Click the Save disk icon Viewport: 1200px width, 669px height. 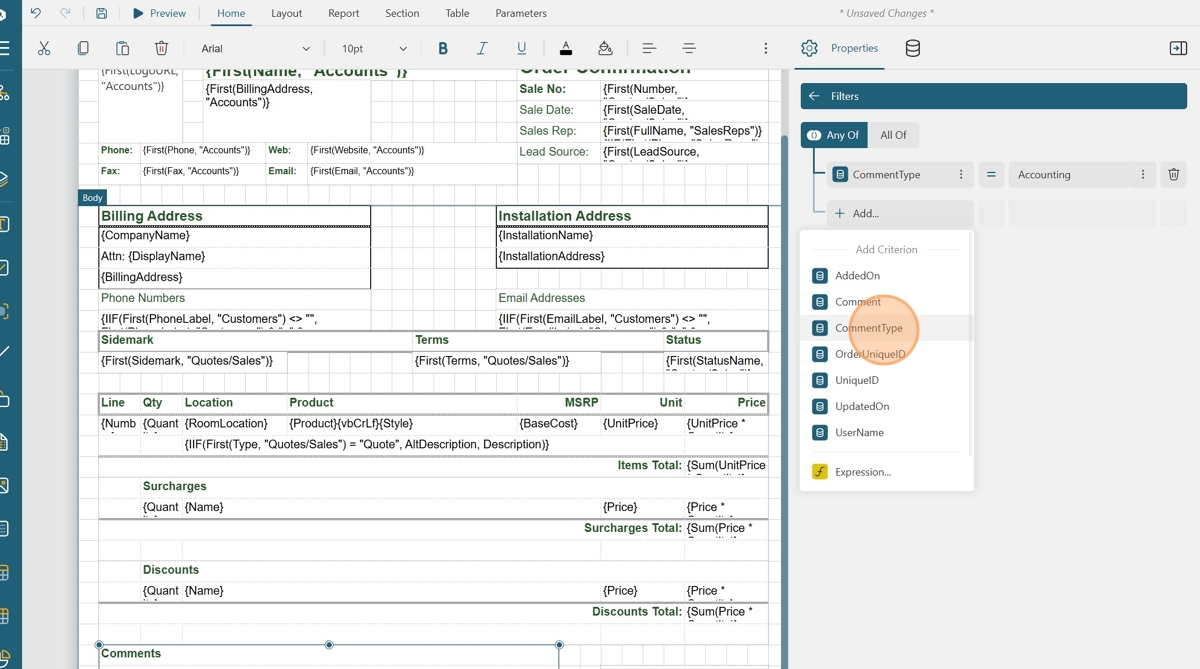click(101, 13)
